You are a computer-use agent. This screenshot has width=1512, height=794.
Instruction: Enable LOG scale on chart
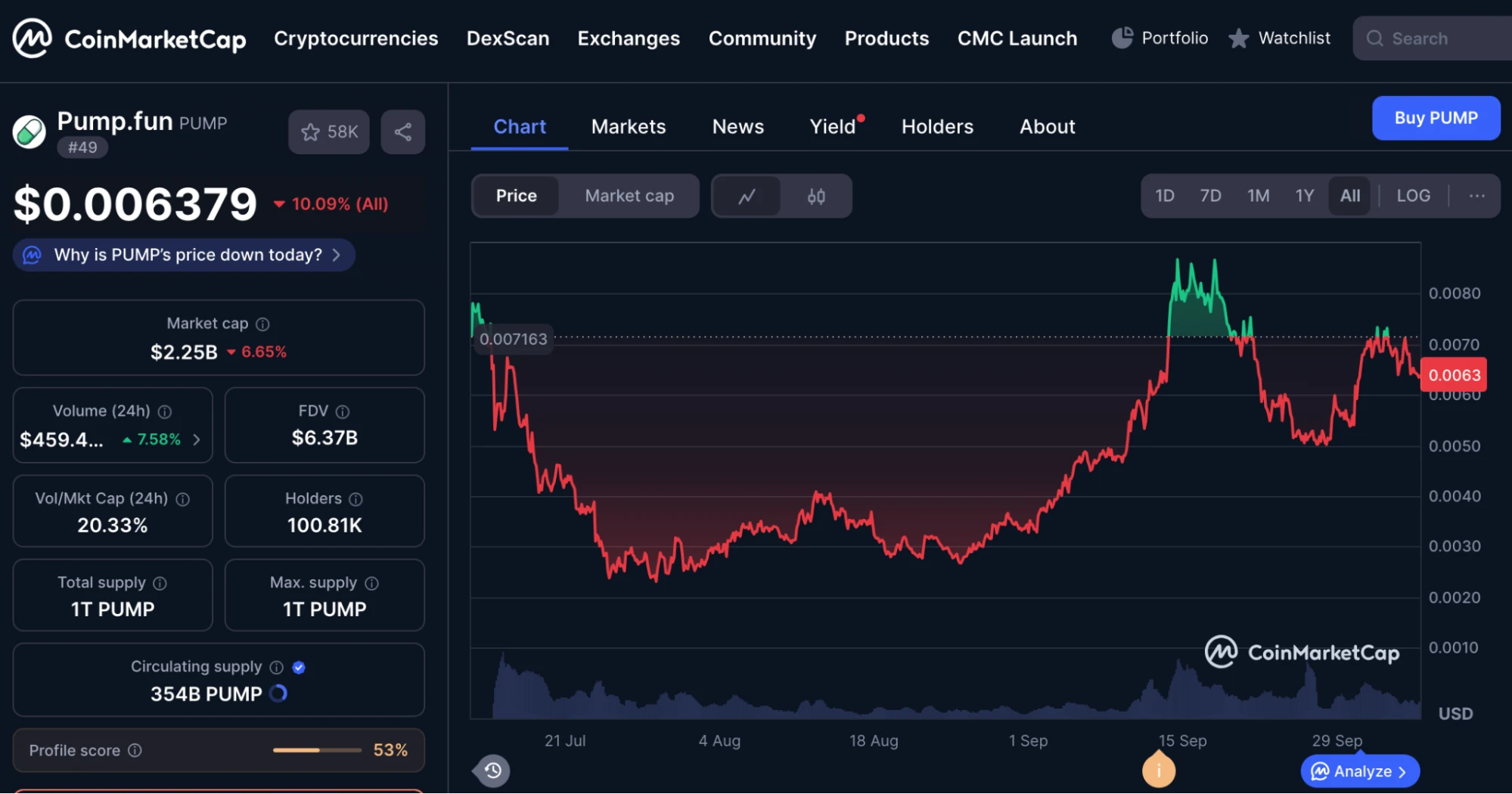pyautogui.click(x=1412, y=196)
